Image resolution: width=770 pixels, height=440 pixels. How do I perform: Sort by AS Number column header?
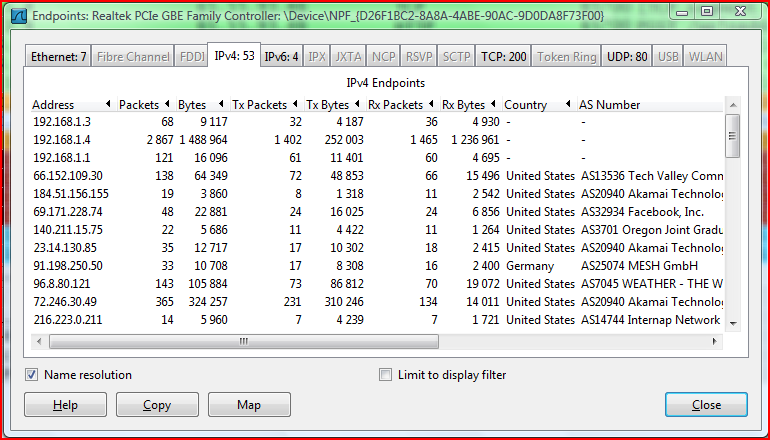coord(610,105)
